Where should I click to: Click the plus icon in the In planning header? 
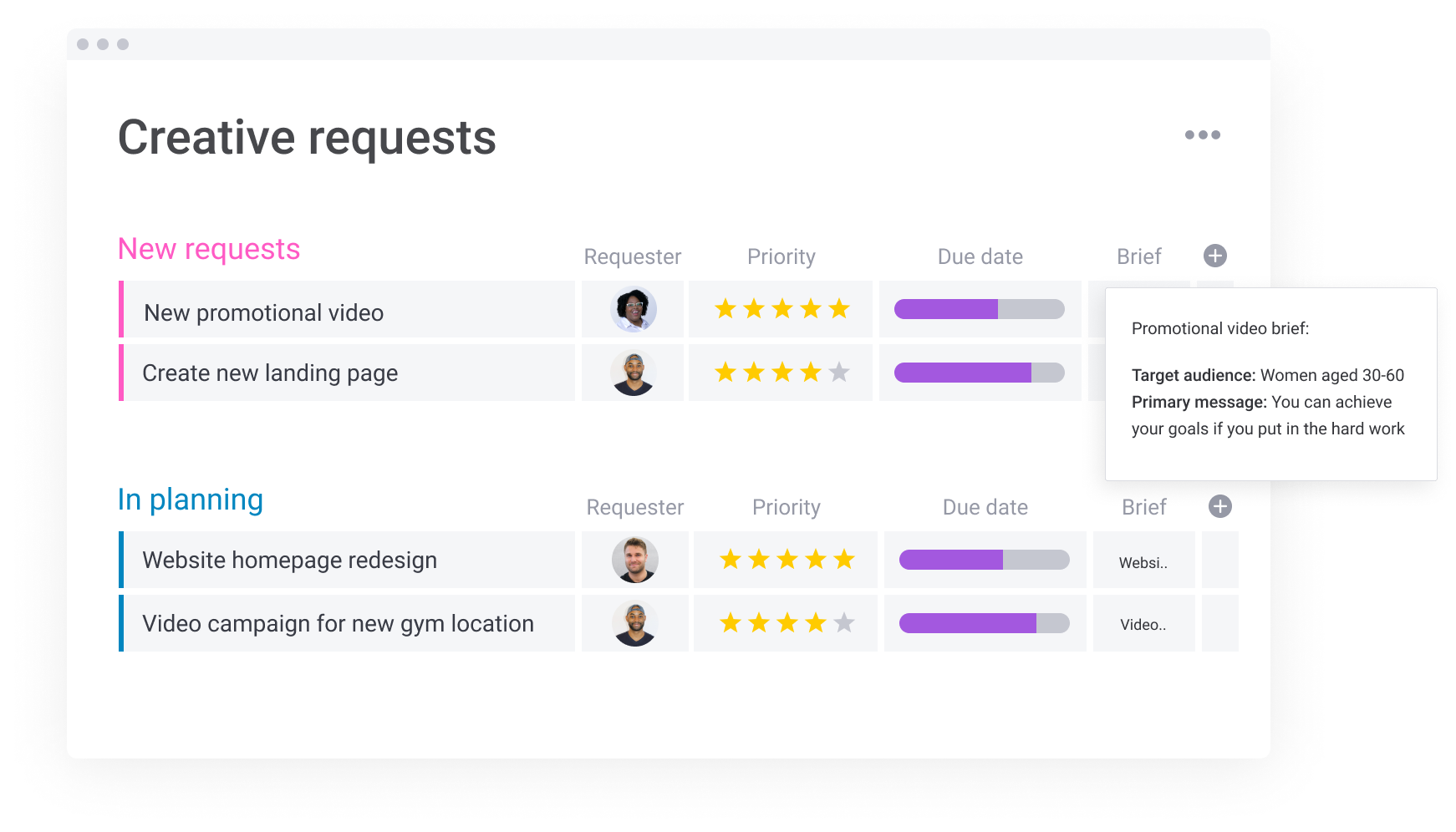1219,506
